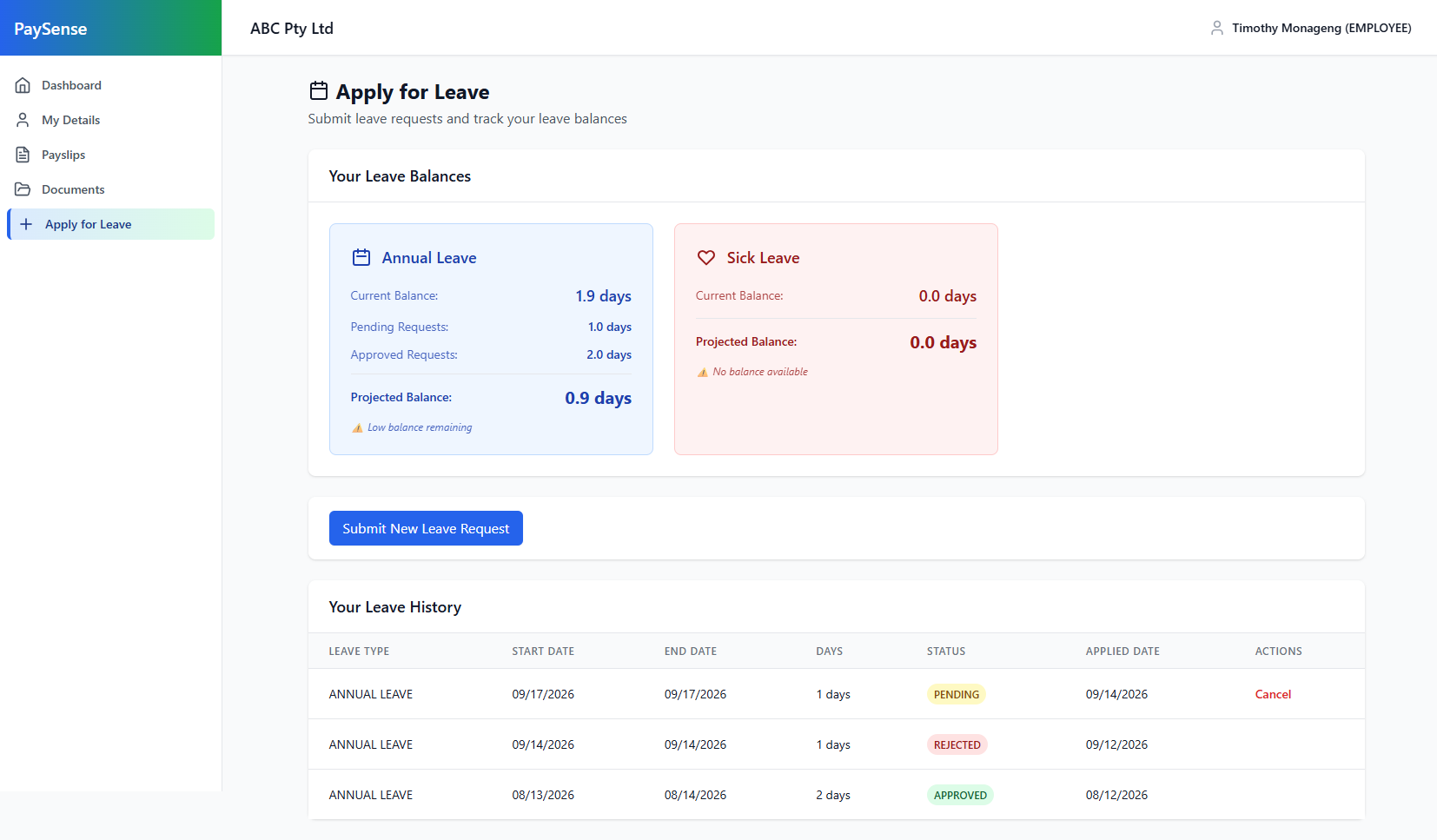Click the Documents folder icon
1437x840 pixels.
(x=23, y=189)
